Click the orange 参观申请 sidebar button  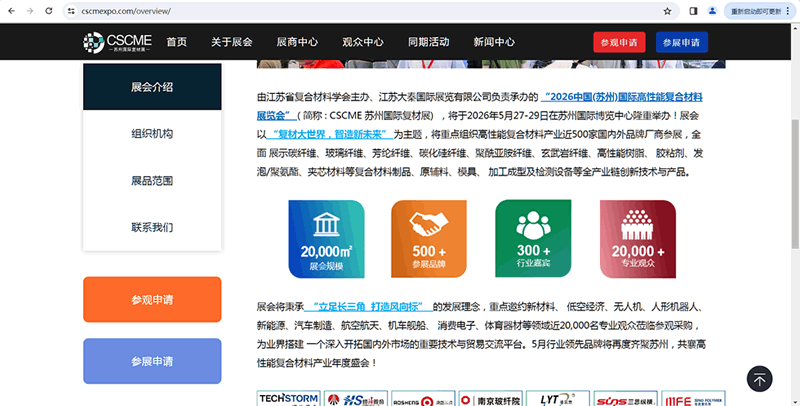152,300
